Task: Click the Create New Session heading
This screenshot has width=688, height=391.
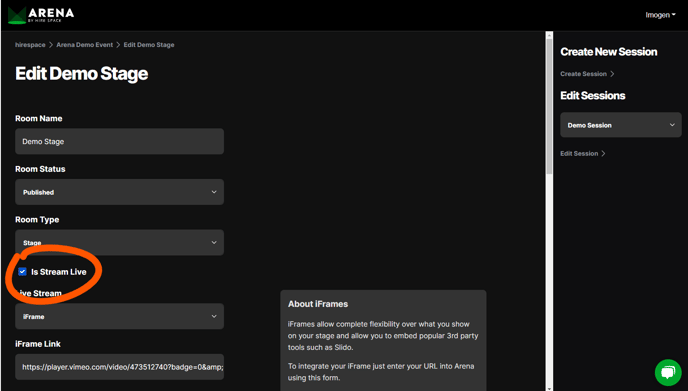Action: (x=609, y=52)
